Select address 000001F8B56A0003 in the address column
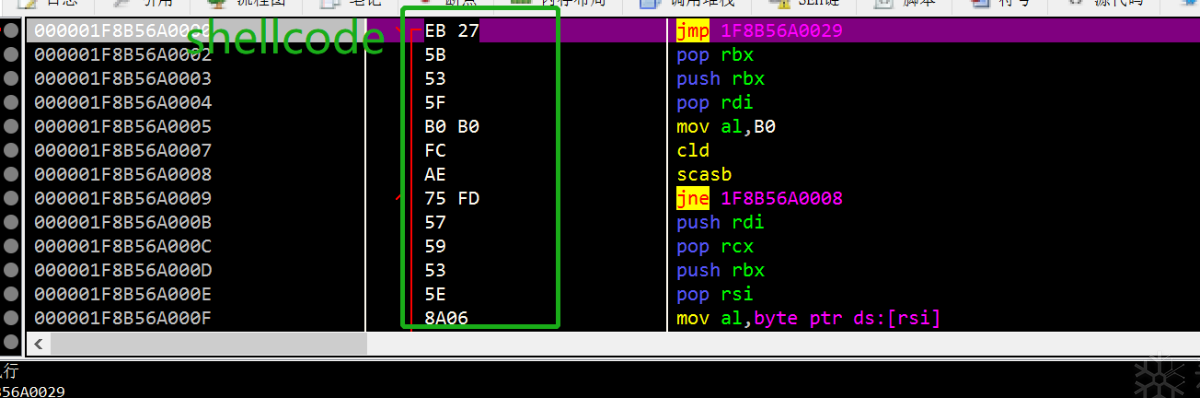This screenshot has height=398, width=1200. (x=123, y=79)
